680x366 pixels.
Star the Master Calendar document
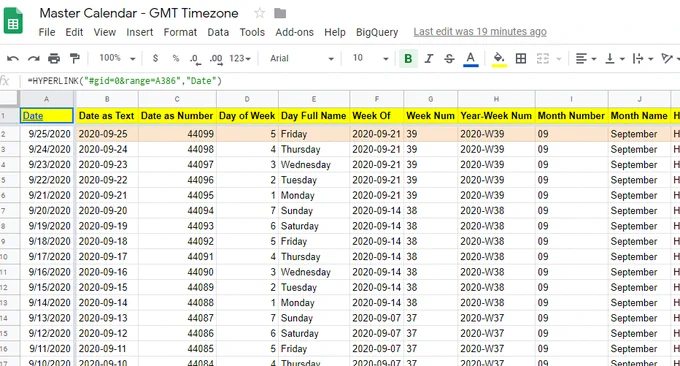click(x=259, y=13)
